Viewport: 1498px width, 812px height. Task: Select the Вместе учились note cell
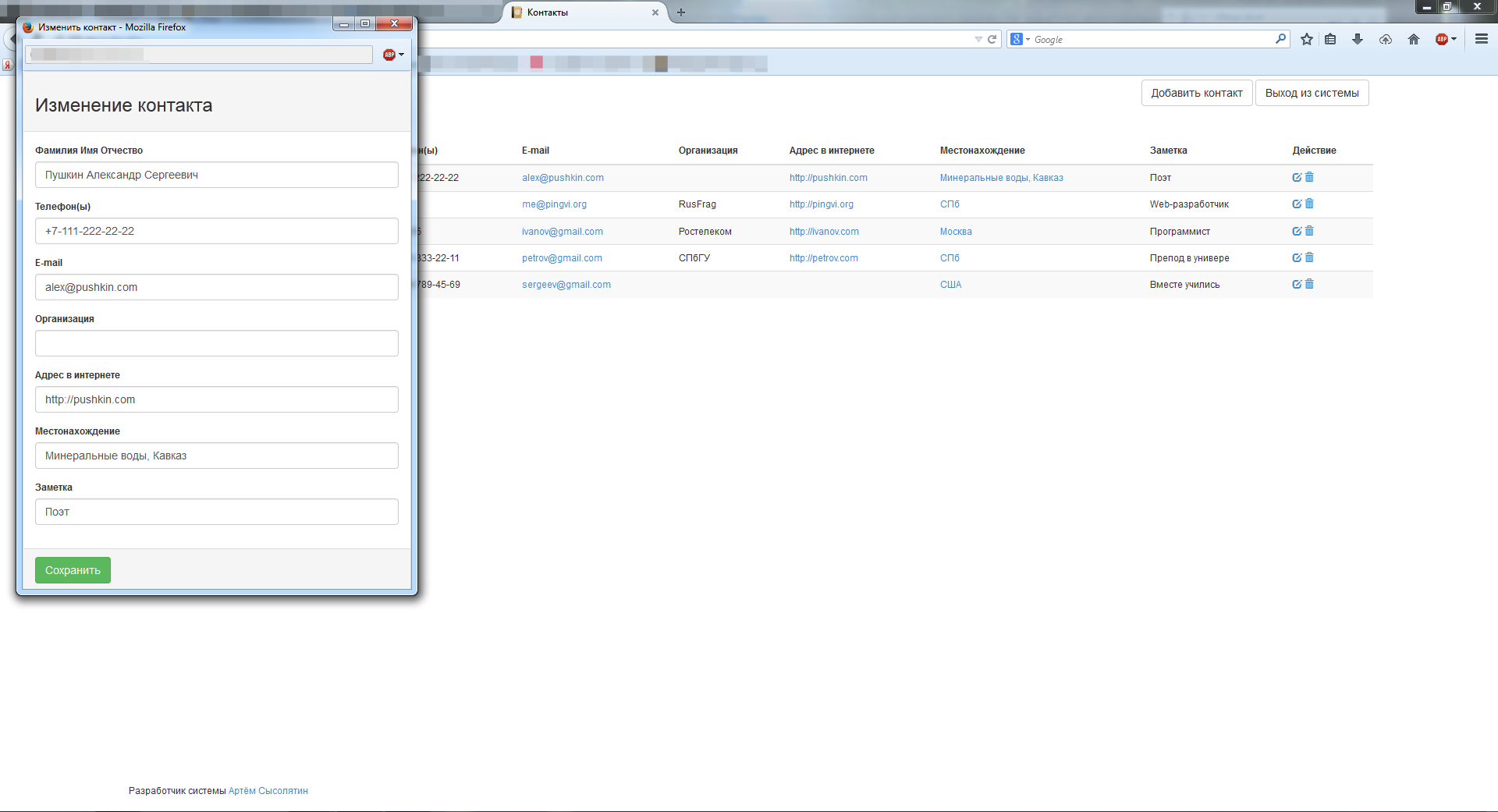coord(1184,285)
